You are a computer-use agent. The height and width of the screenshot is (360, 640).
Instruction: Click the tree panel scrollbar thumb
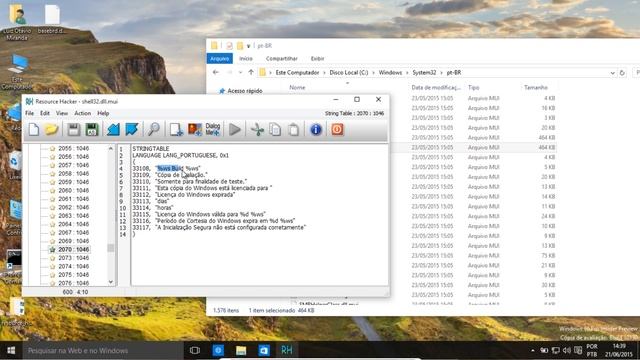point(111,248)
